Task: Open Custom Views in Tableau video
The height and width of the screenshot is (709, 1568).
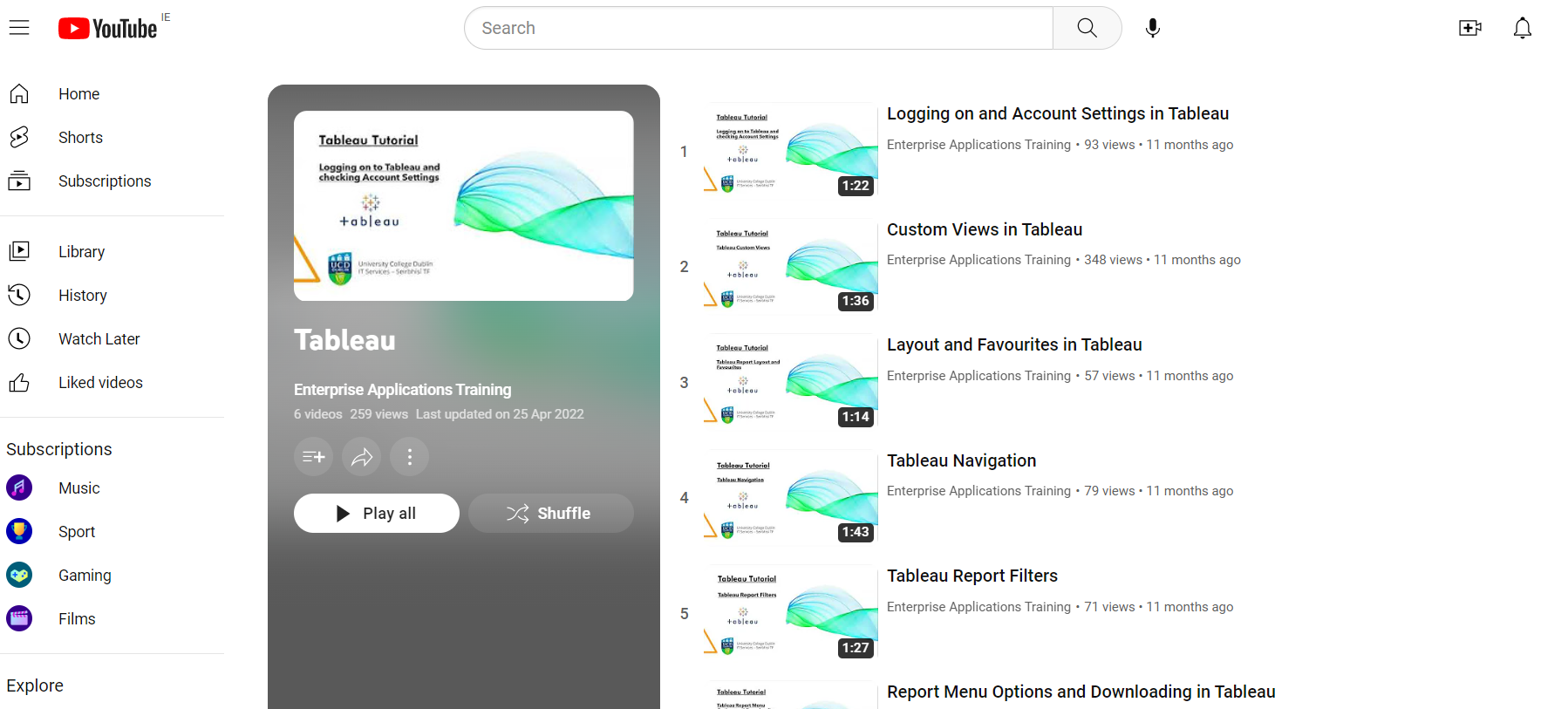Action: pyautogui.click(x=984, y=229)
